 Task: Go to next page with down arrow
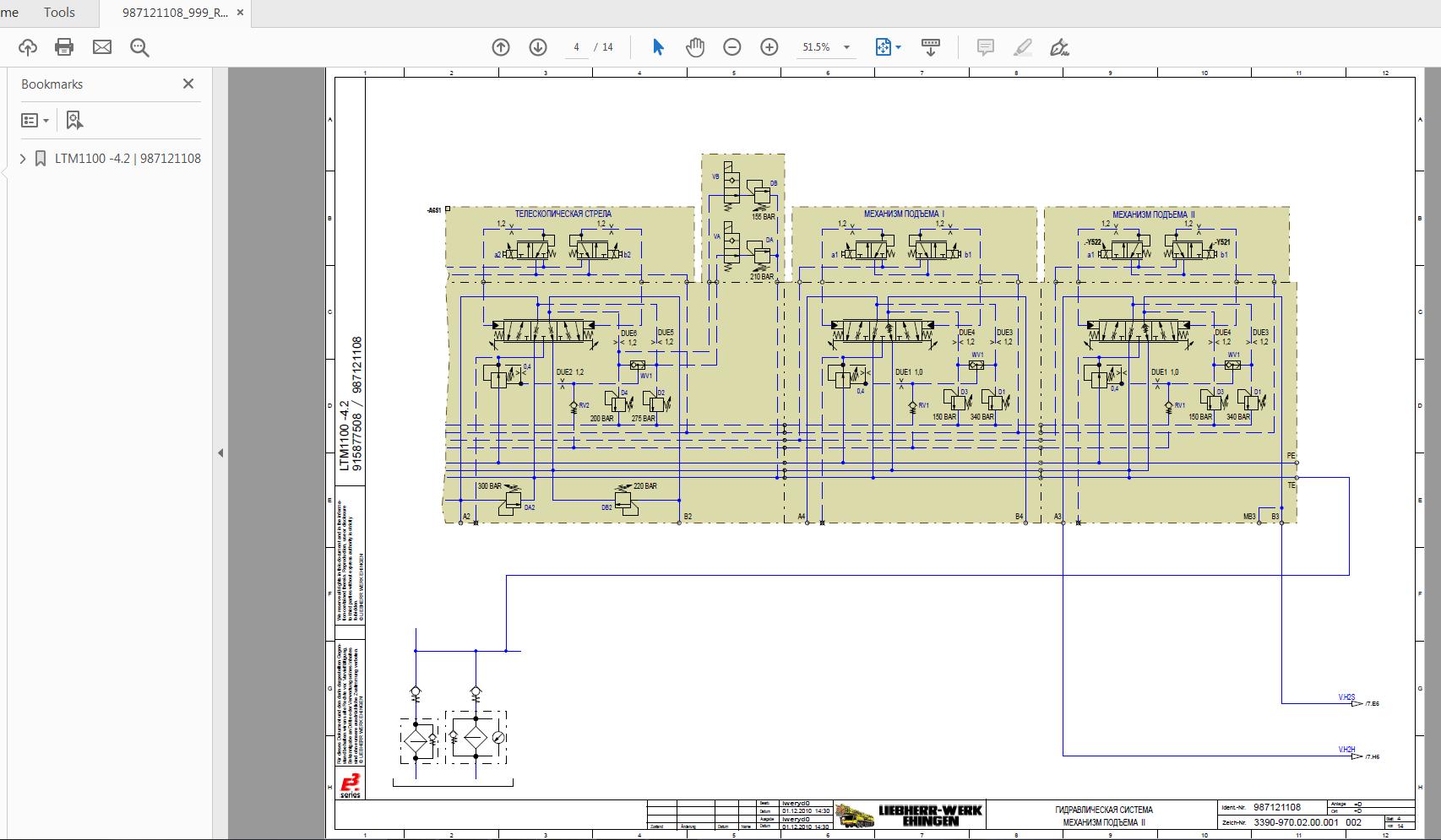point(537,47)
